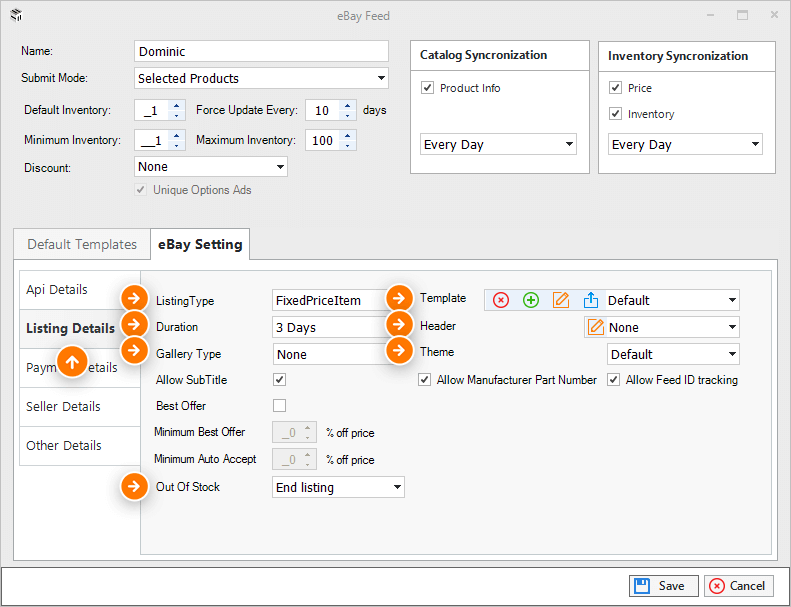This screenshot has width=791, height=607.
Task: Open Catalog Syncronization frequency dropdown
Action: click(x=498, y=144)
